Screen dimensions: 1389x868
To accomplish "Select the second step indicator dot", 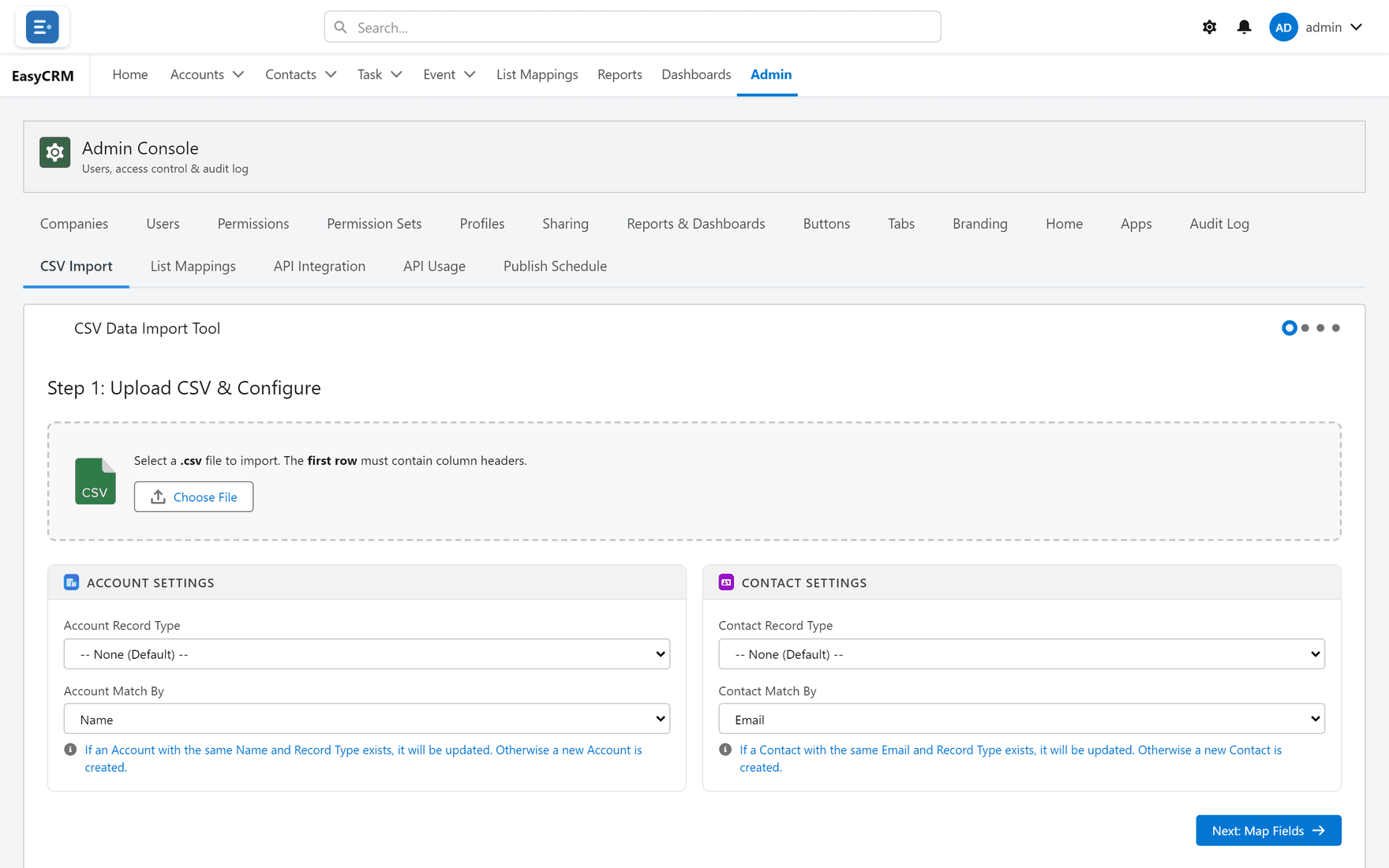I will (1305, 327).
